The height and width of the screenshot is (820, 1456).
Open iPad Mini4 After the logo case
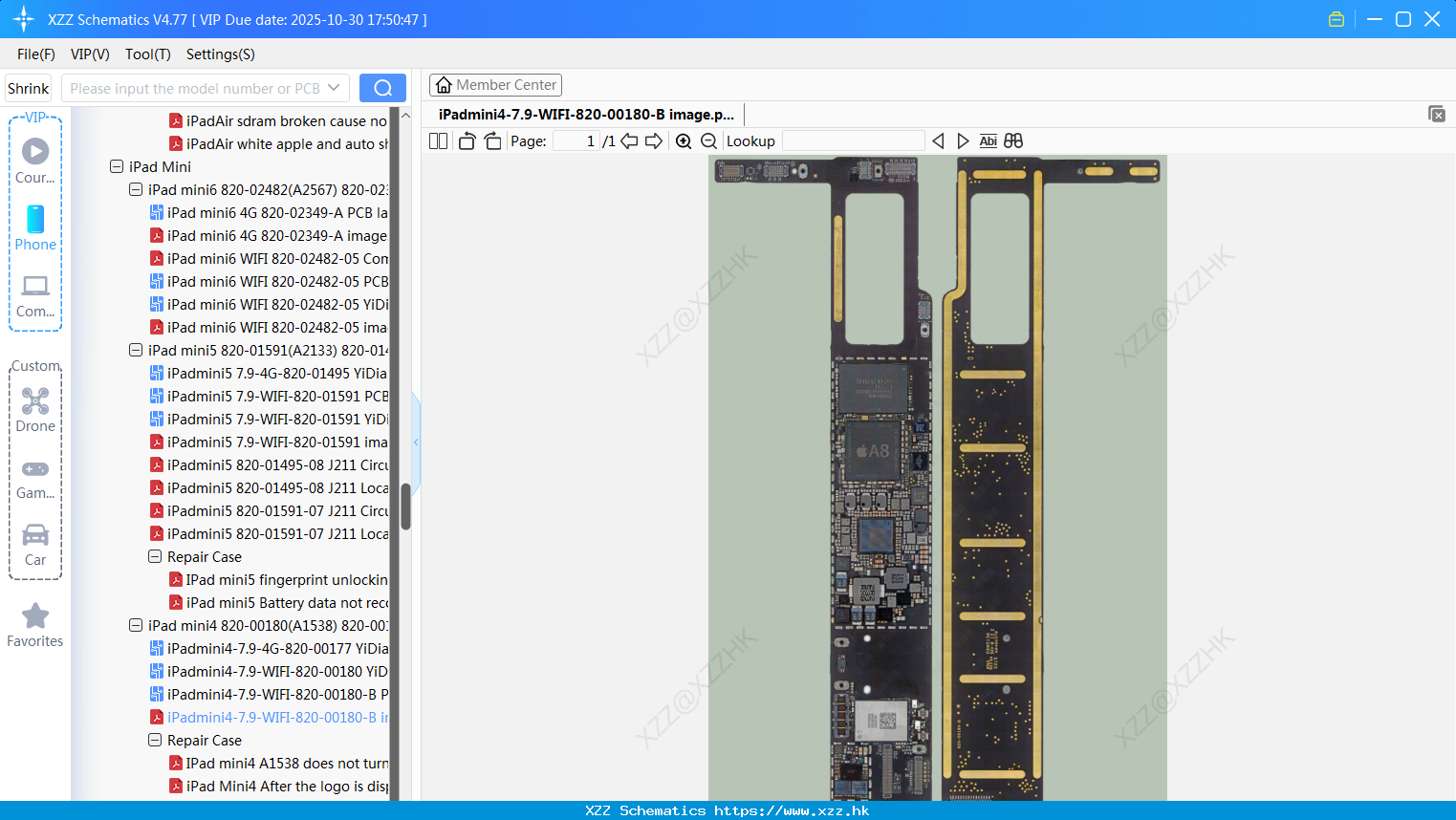(x=278, y=786)
